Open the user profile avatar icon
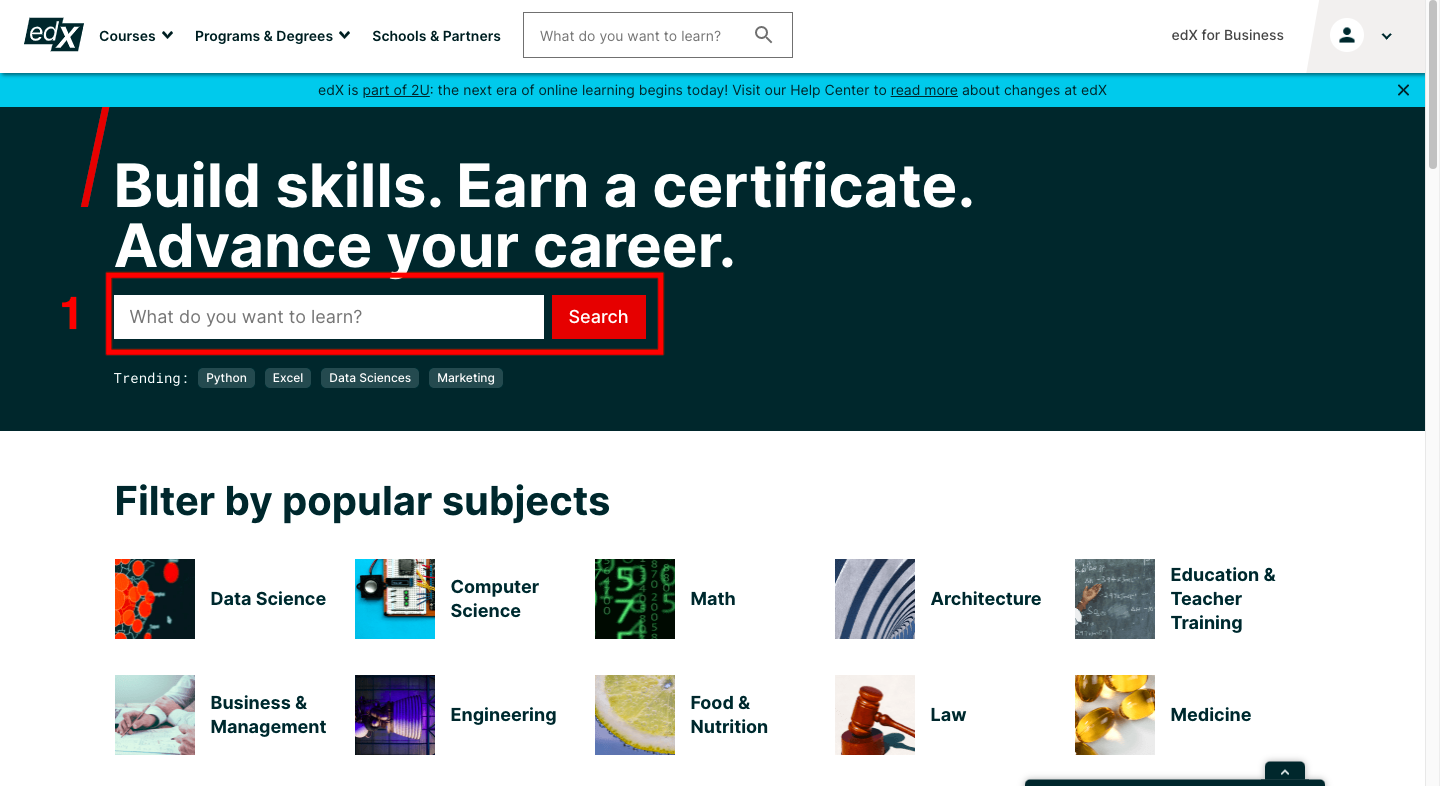 [x=1347, y=36]
